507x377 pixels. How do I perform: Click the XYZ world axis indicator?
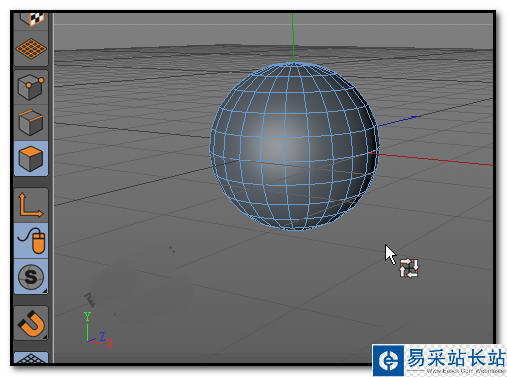(98, 330)
